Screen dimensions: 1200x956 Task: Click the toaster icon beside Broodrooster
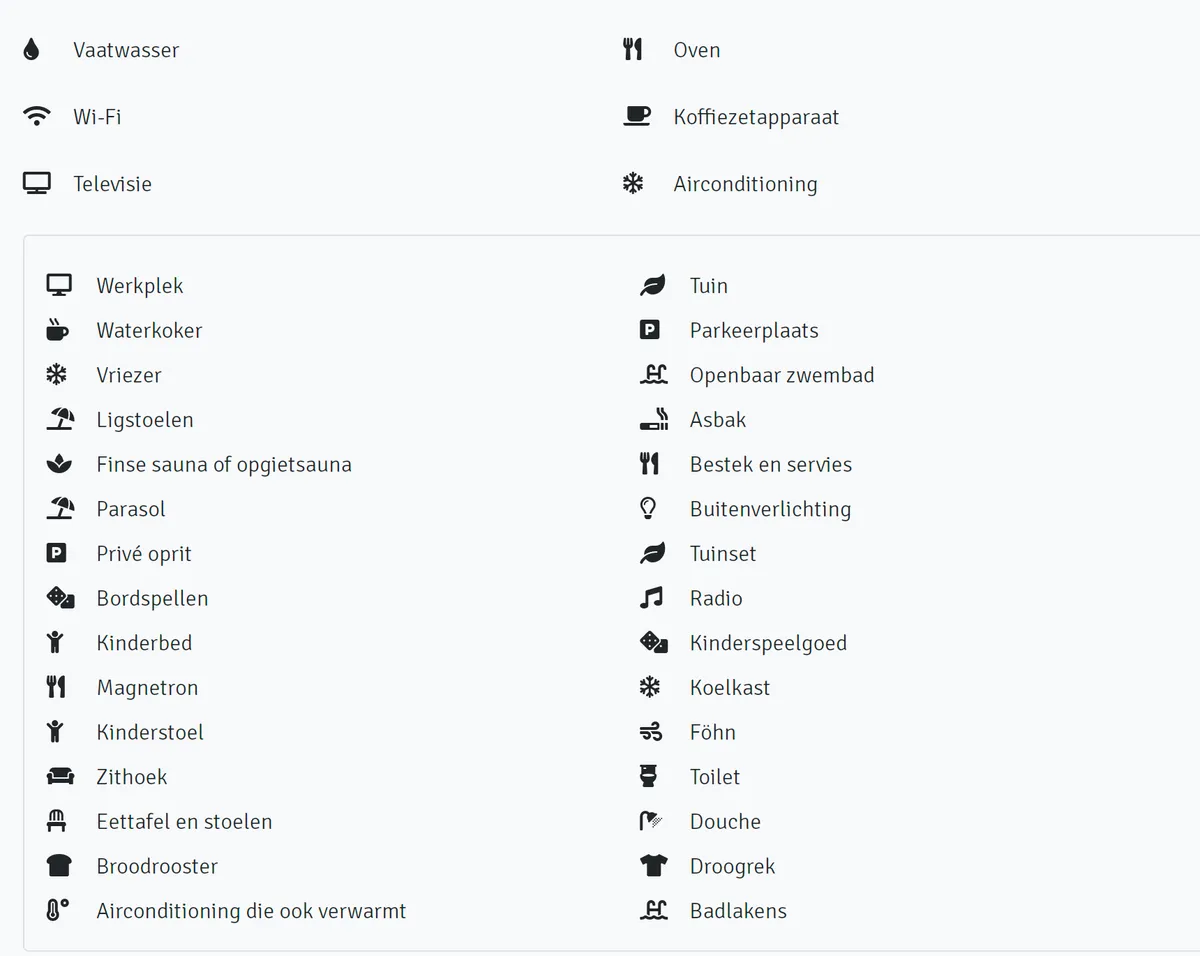coord(60,866)
